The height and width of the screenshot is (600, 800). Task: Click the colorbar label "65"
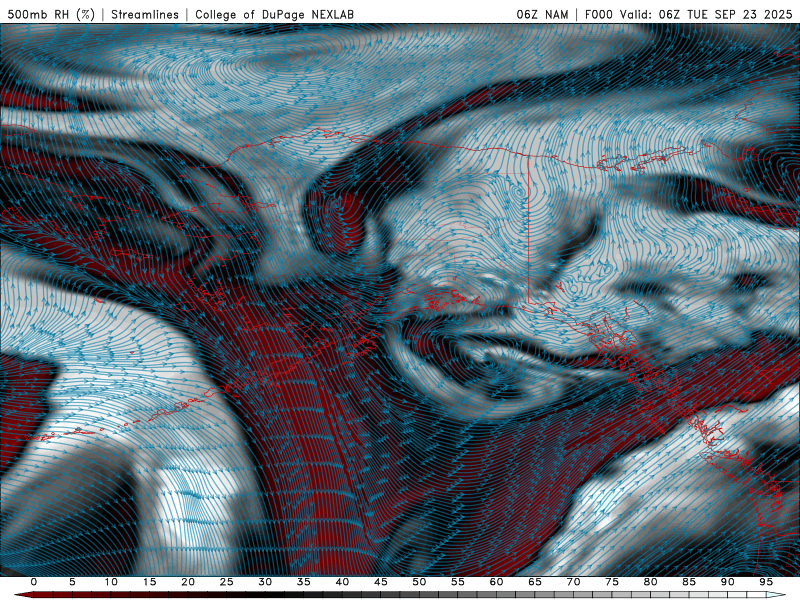click(535, 582)
